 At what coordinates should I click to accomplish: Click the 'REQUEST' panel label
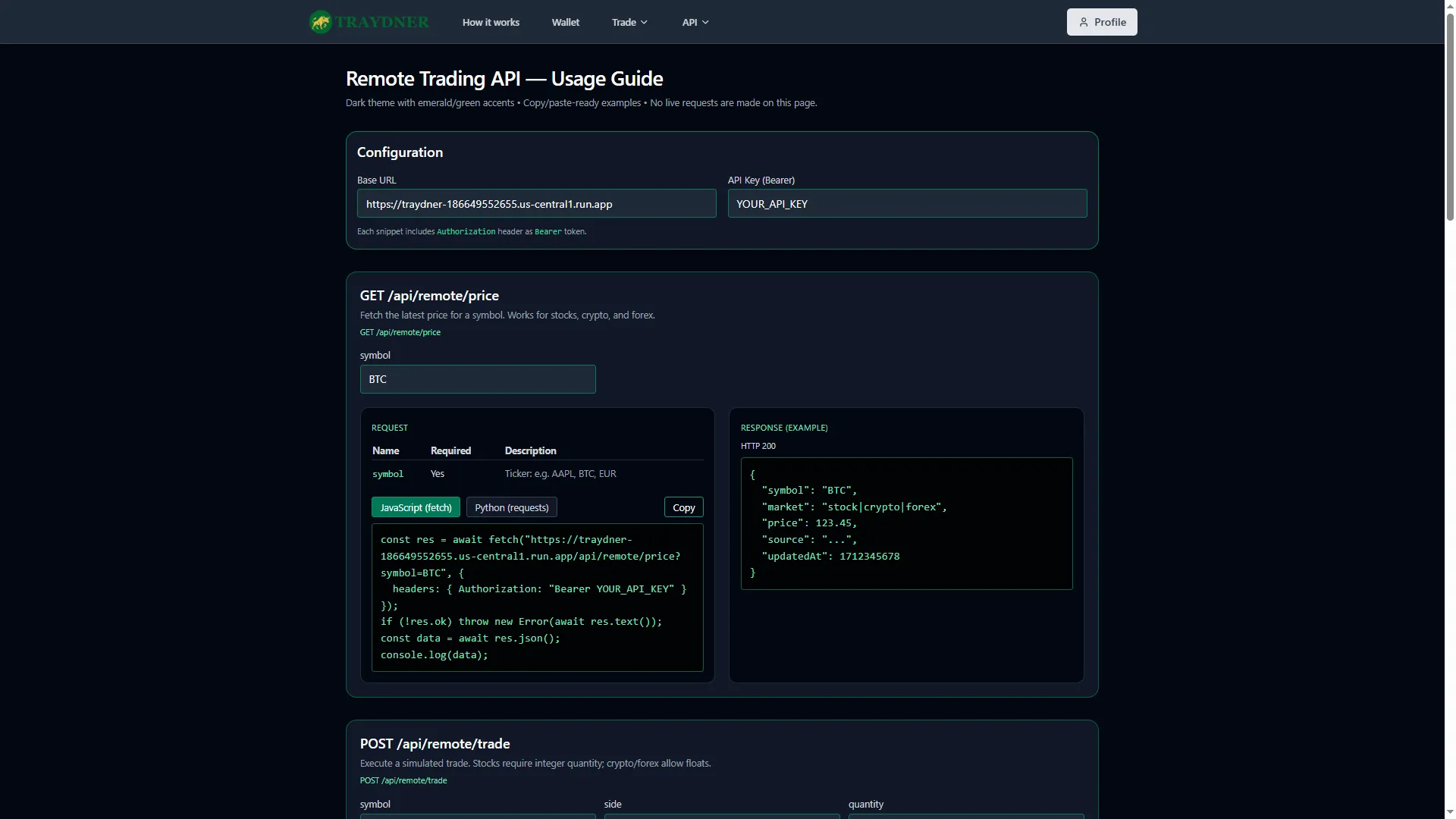(x=390, y=428)
